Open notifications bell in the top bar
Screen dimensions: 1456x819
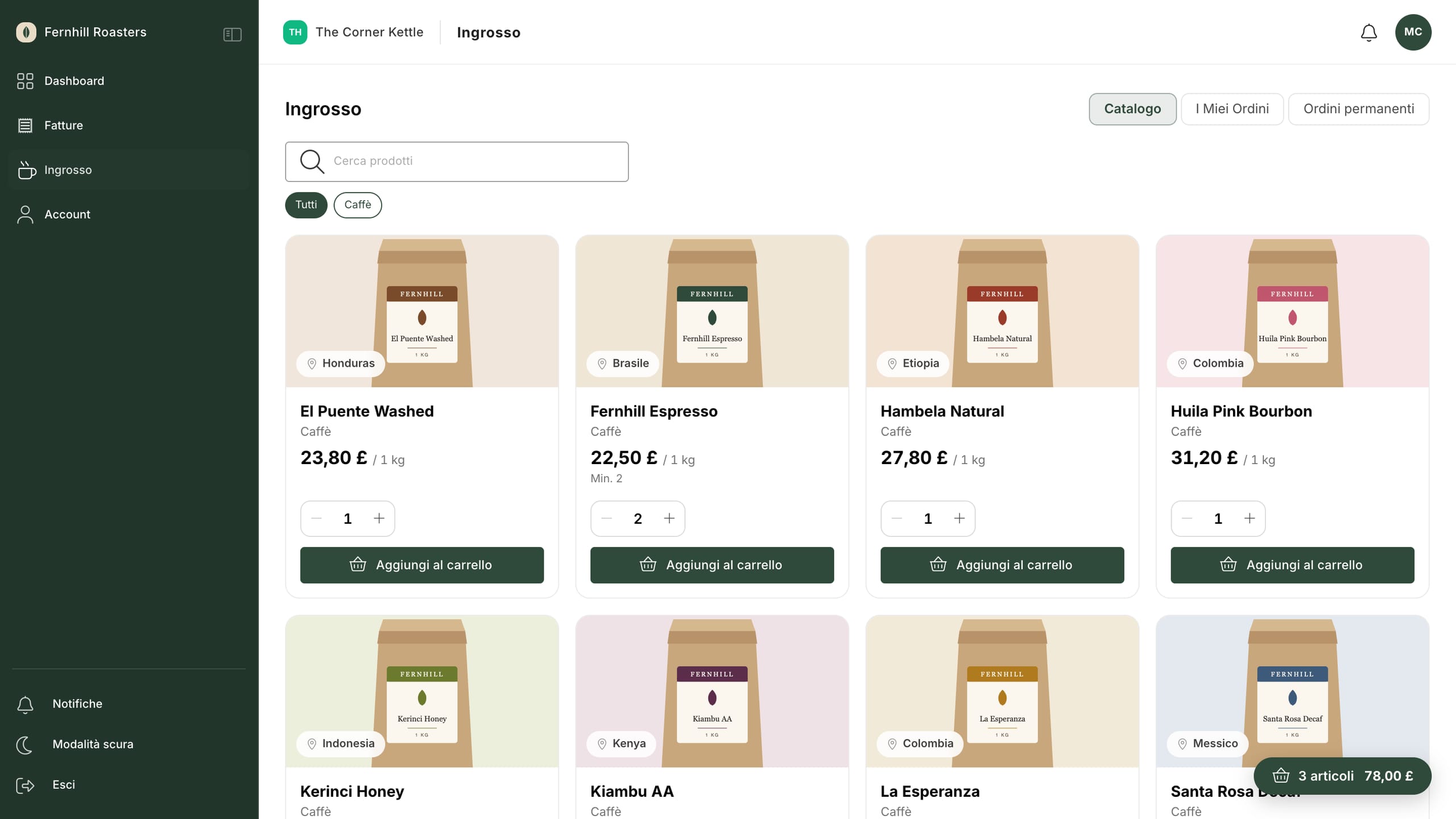(x=1368, y=32)
